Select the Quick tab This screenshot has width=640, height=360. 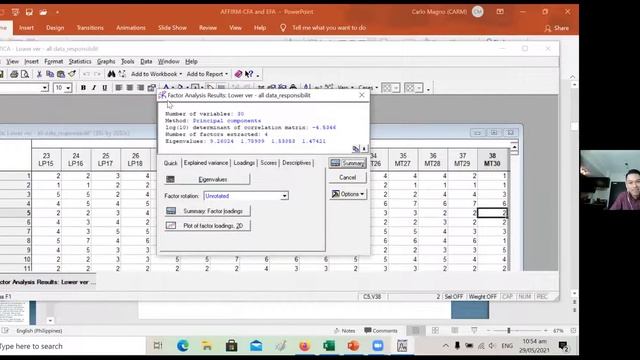pos(171,163)
